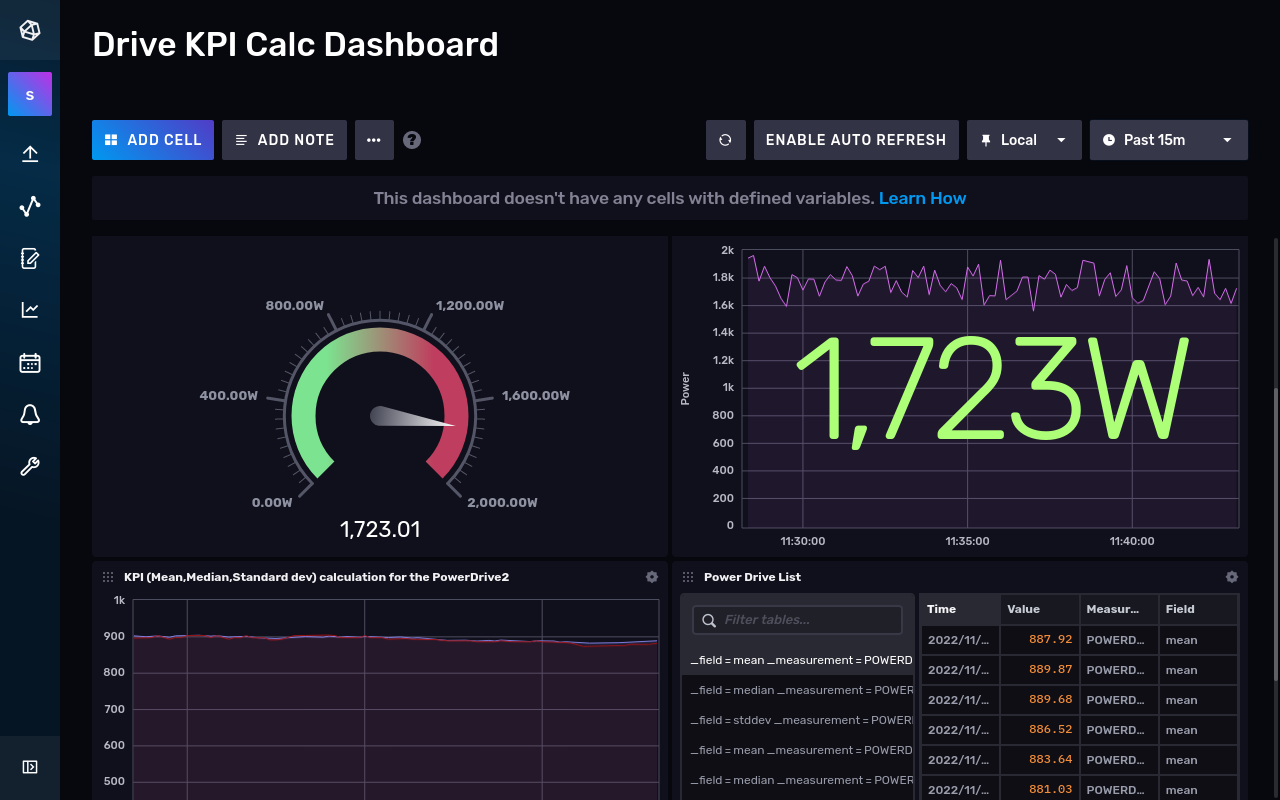Viewport: 1280px width, 800px height.
Task: Open Tasks via the calendar sidebar icon
Action: [29, 362]
